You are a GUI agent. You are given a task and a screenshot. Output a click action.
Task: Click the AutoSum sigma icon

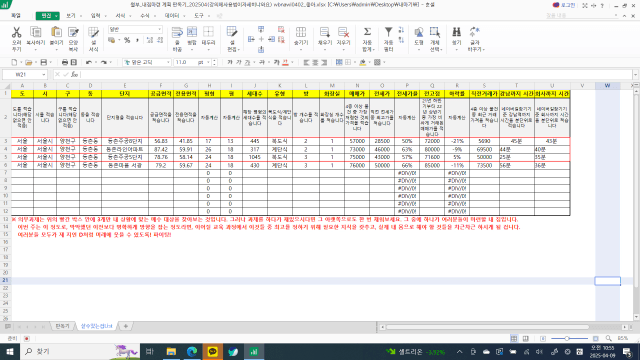(x=367, y=32)
